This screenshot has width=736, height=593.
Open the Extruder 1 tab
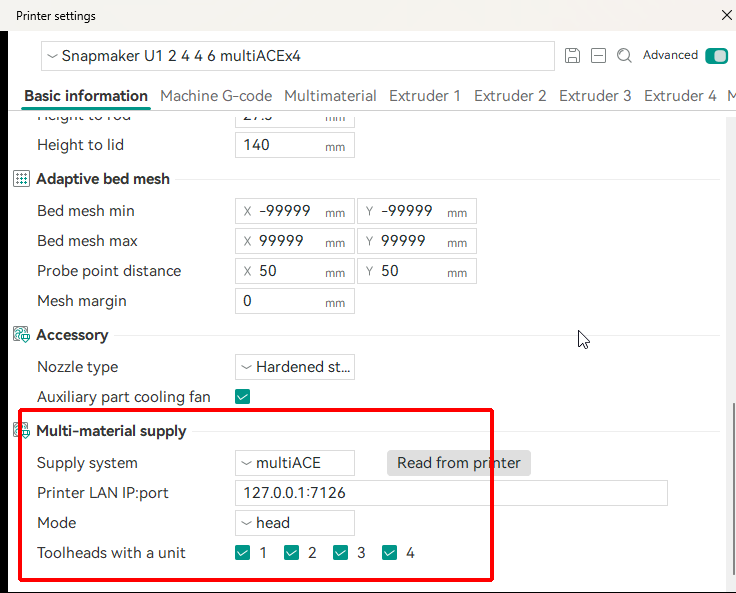424,96
